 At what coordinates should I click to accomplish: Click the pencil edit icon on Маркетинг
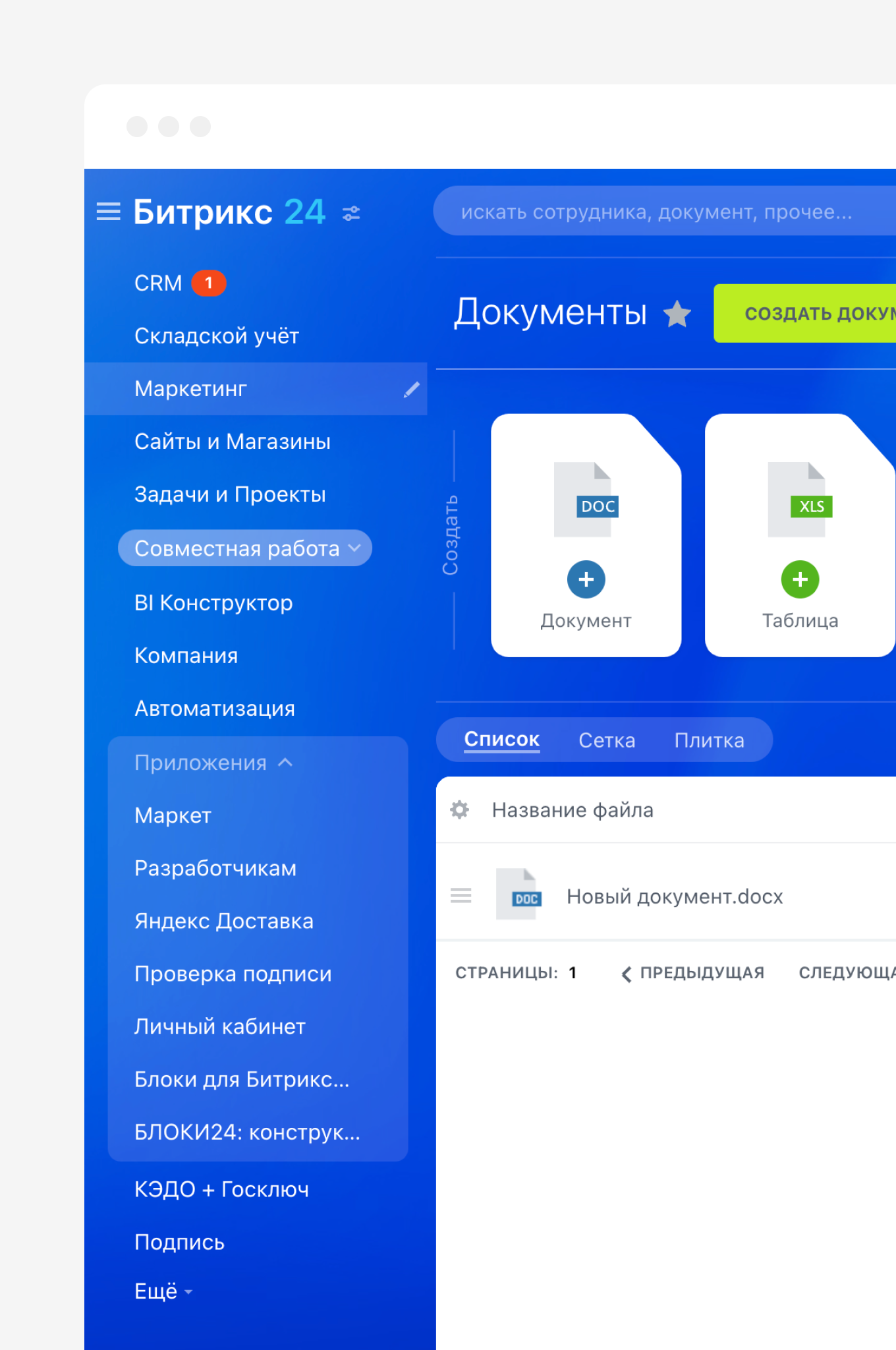(411, 390)
